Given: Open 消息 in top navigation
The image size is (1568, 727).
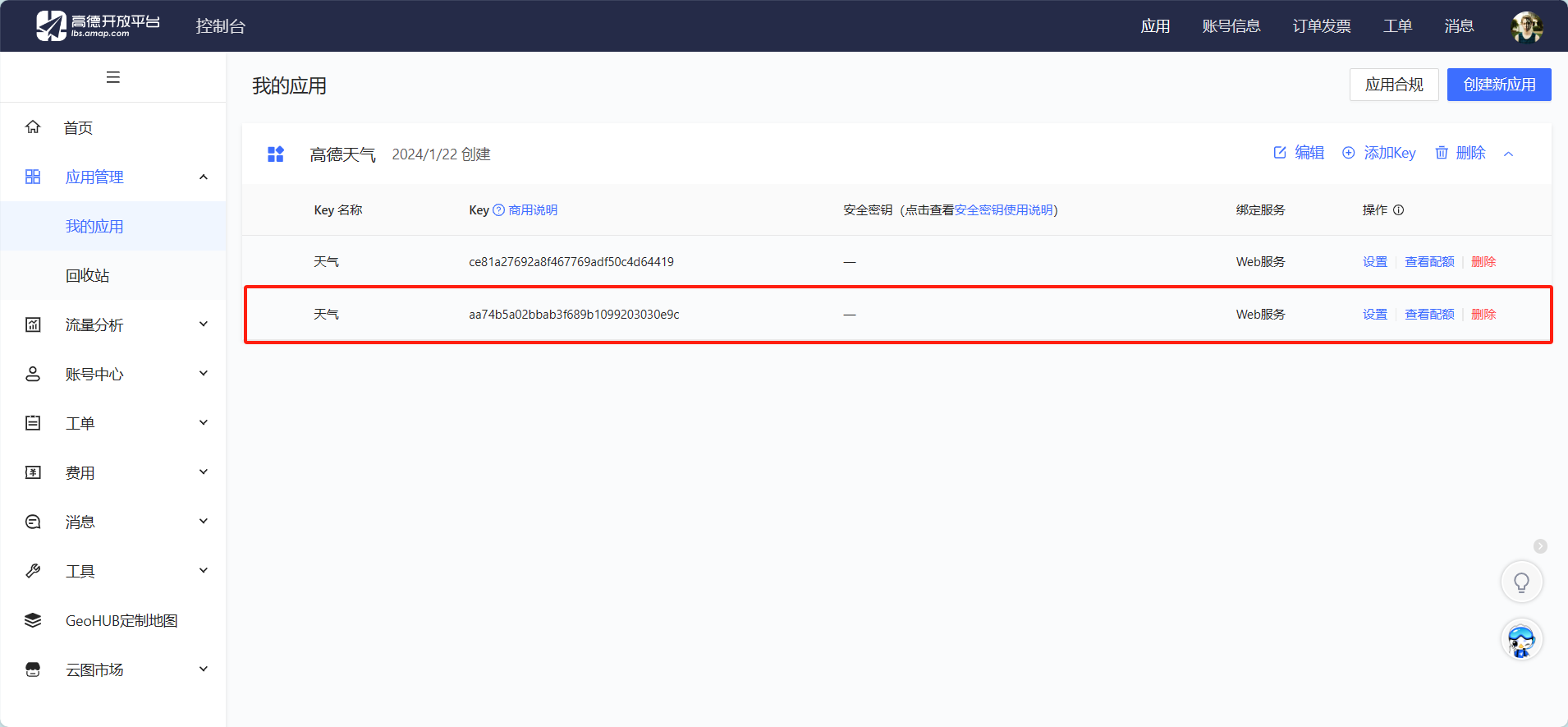Looking at the screenshot, I should tap(1459, 26).
